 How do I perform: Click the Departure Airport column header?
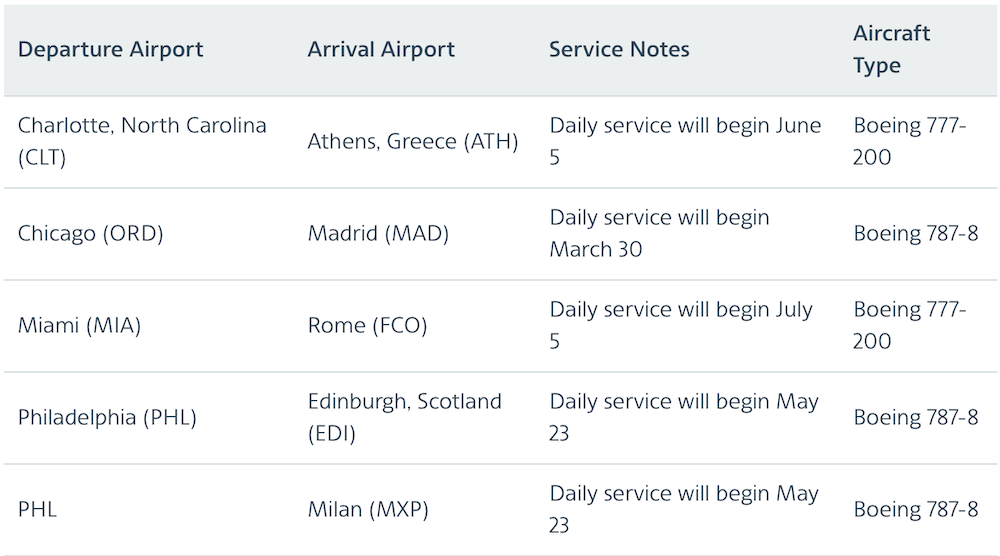coord(110,49)
